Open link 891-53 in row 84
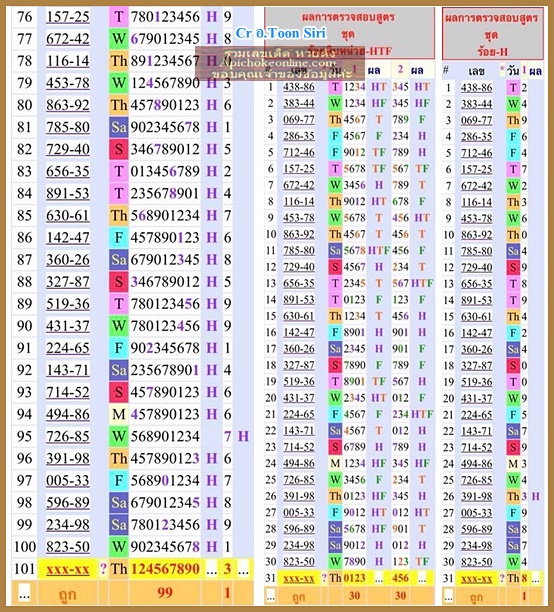Screen dimensions: 554x612 click(68, 193)
